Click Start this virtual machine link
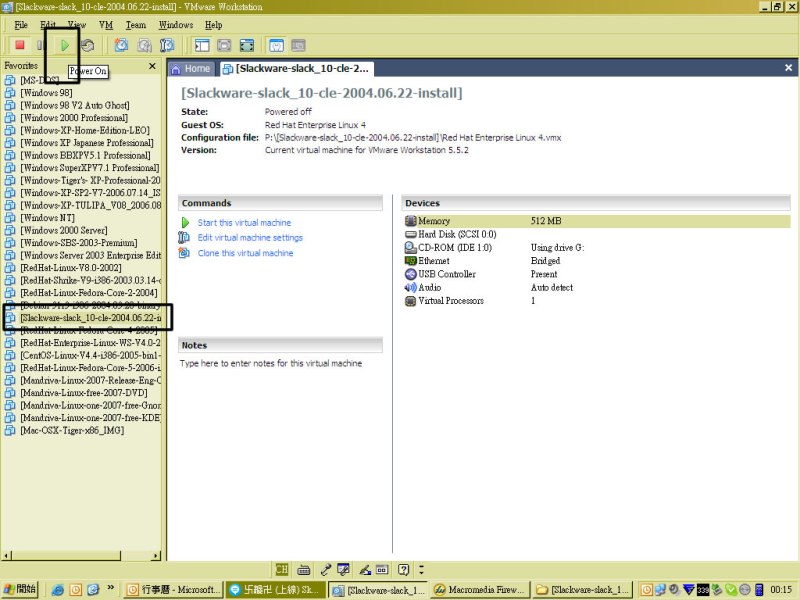800x600 pixels. (x=244, y=222)
